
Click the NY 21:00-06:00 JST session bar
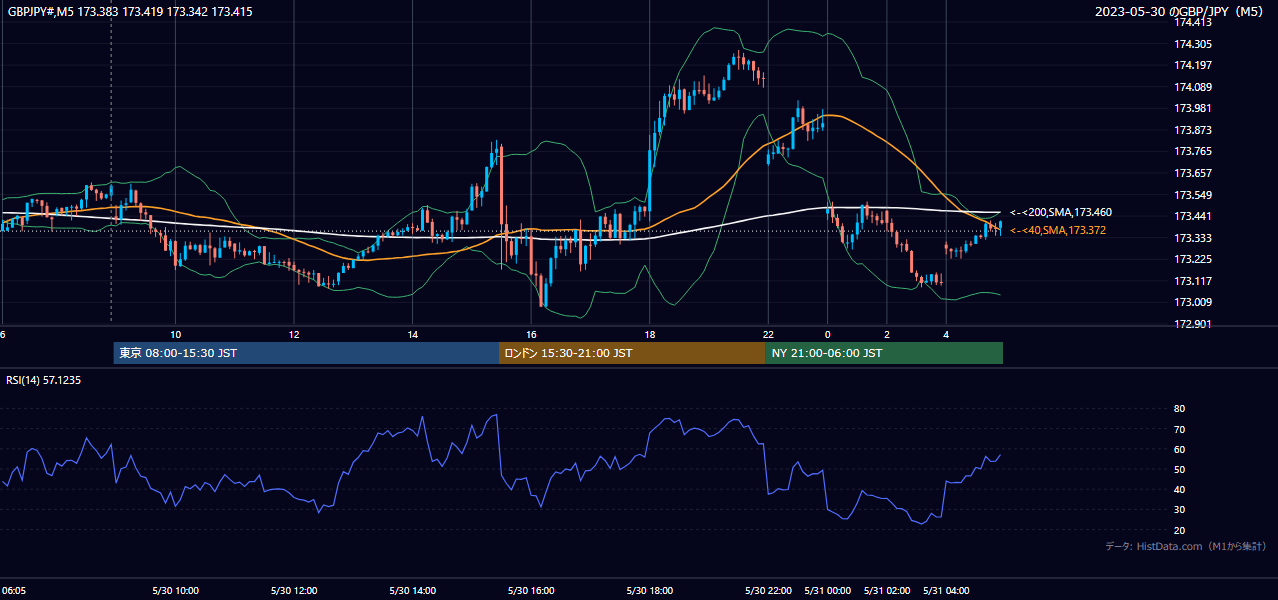point(884,353)
